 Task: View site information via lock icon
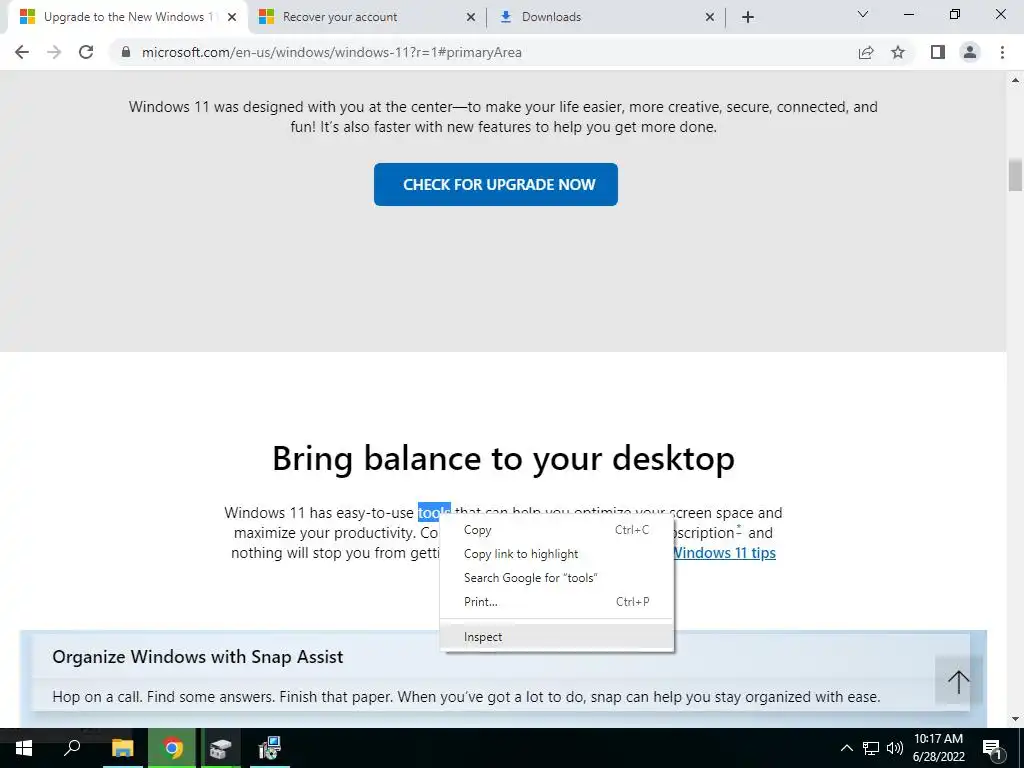click(126, 52)
